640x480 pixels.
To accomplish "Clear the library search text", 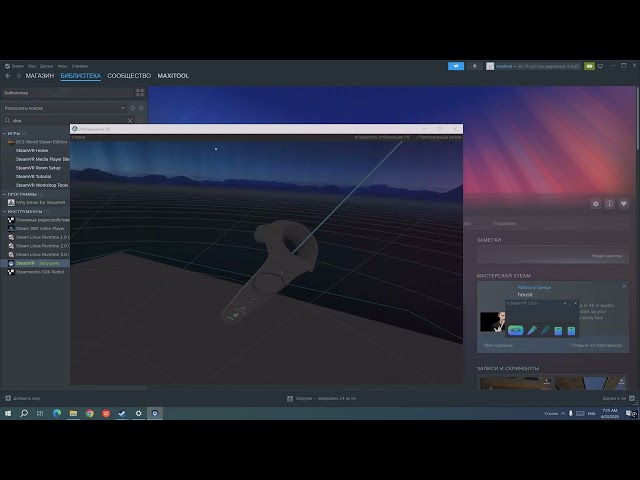I will 130,120.
